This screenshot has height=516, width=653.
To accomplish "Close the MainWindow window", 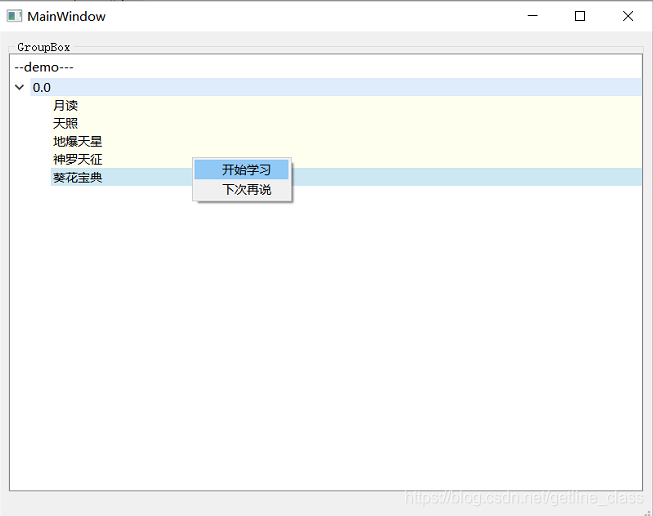I will 628,16.
